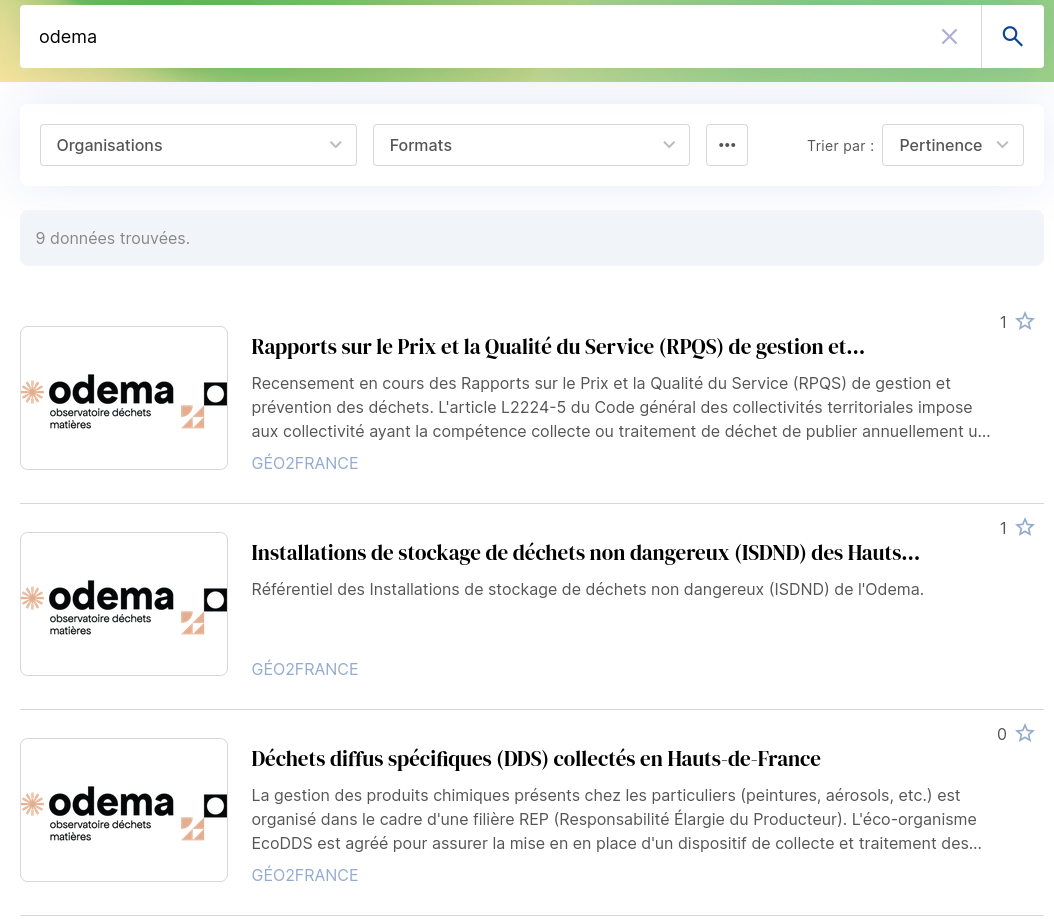Image resolution: width=1054 pixels, height=922 pixels.
Task: Star the Déchets diffus spécifiques dataset
Action: [x=1024, y=733]
